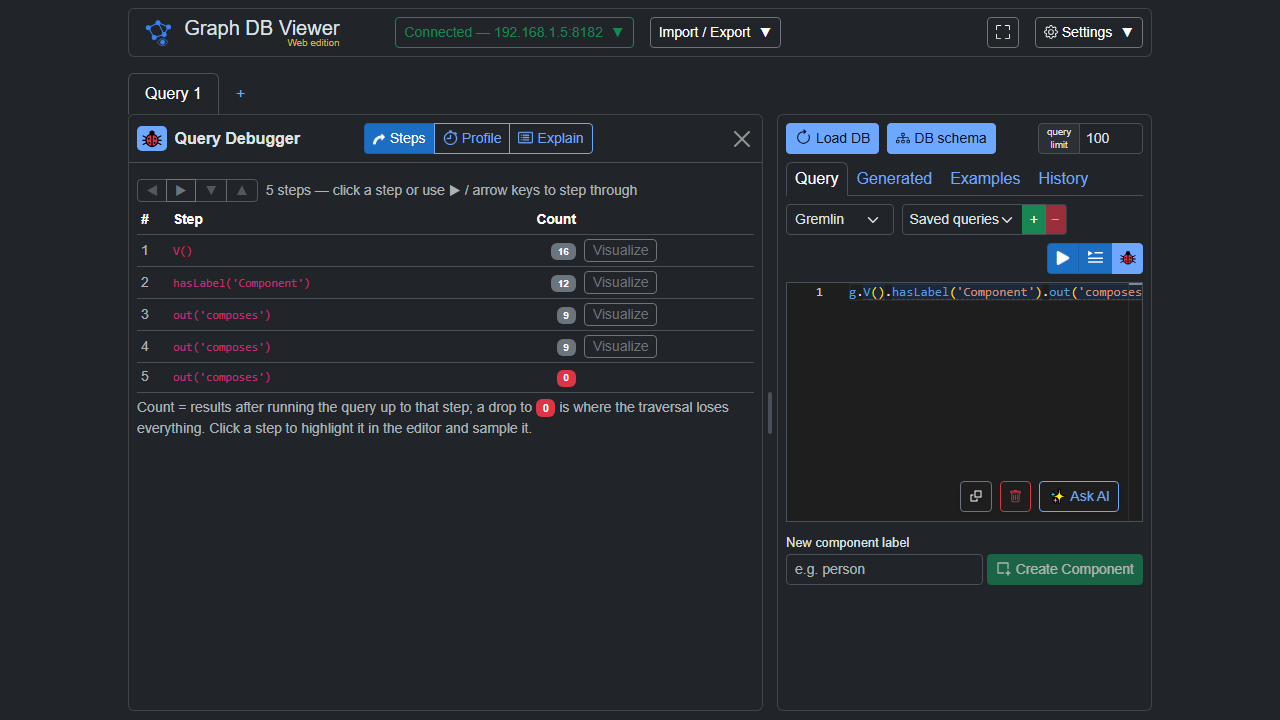Click the Load DB button
The width and height of the screenshot is (1280, 720).
pyautogui.click(x=832, y=139)
